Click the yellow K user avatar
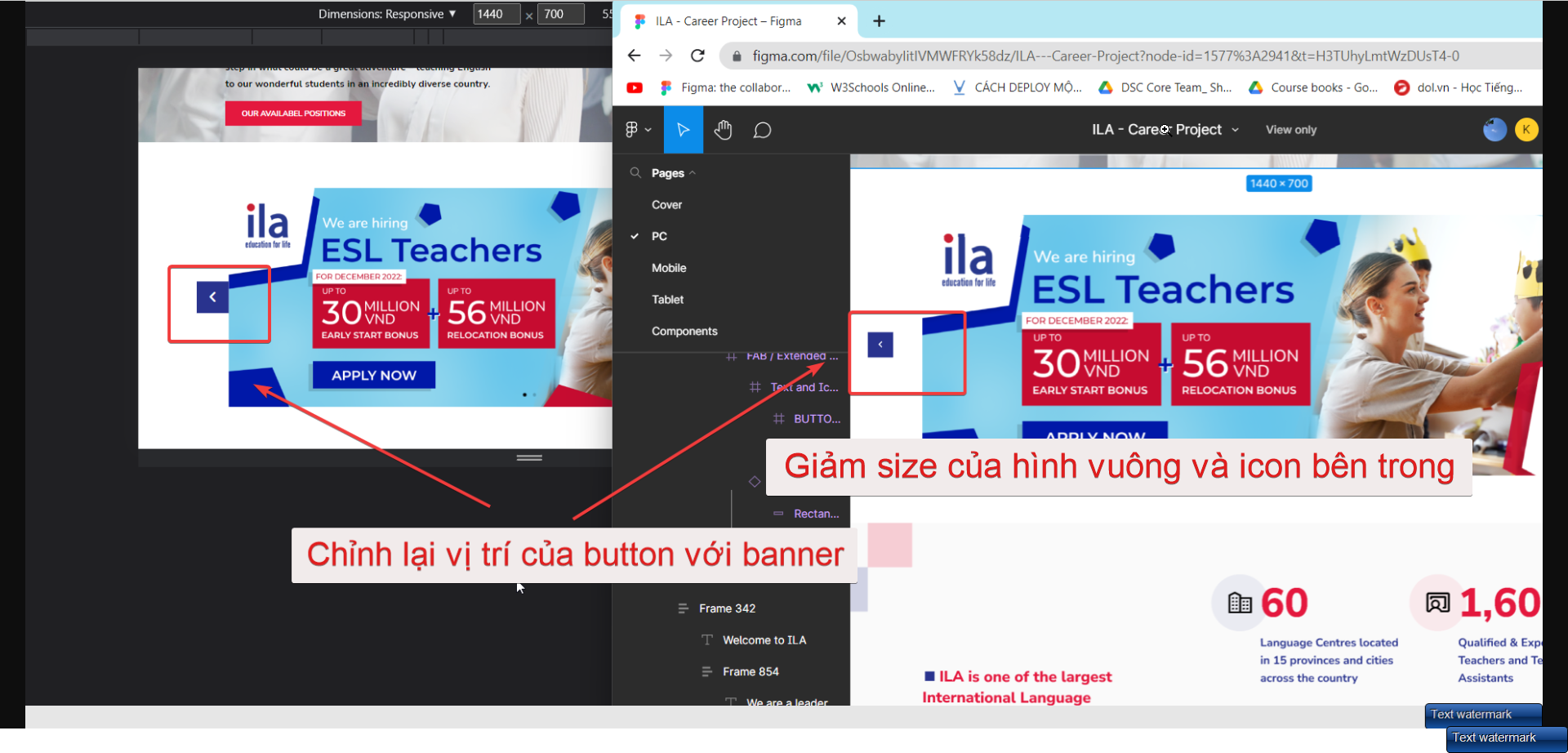 (x=1526, y=130)
